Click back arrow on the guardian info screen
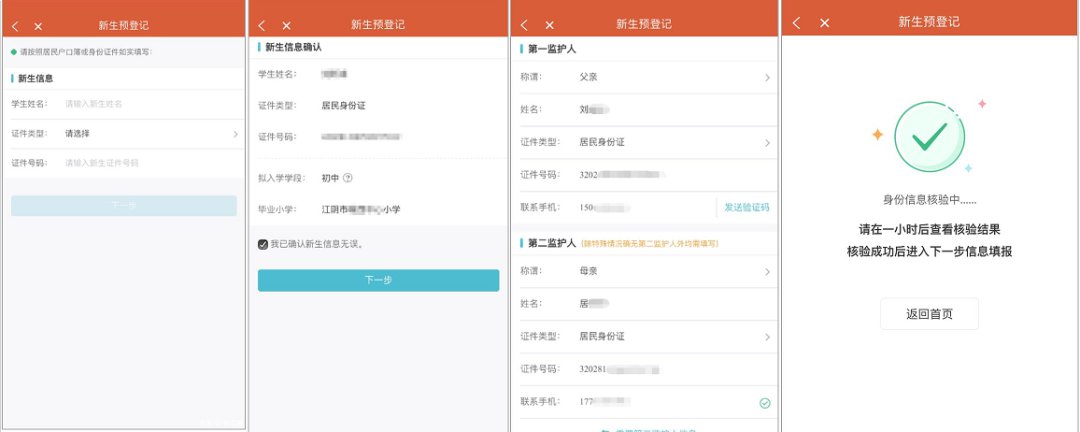Viewport: 1080px width, 432px height. 526,25
